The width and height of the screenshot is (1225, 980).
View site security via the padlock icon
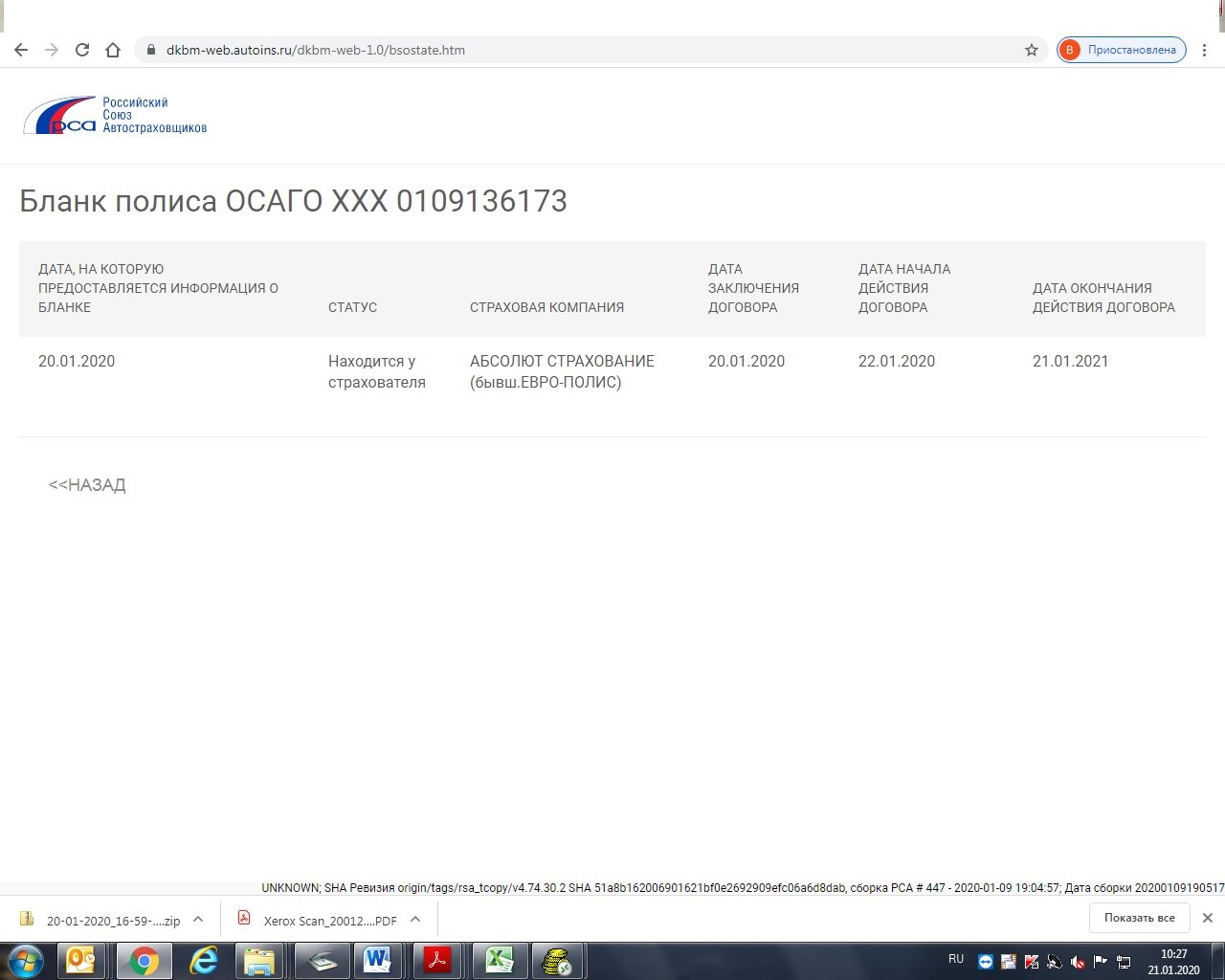point(150,50)
